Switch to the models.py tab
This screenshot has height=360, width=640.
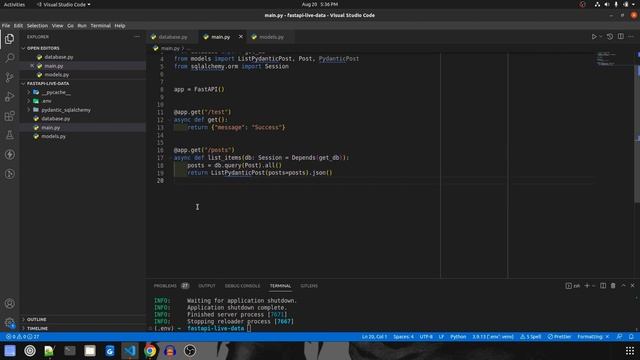[x=271, y=37]
